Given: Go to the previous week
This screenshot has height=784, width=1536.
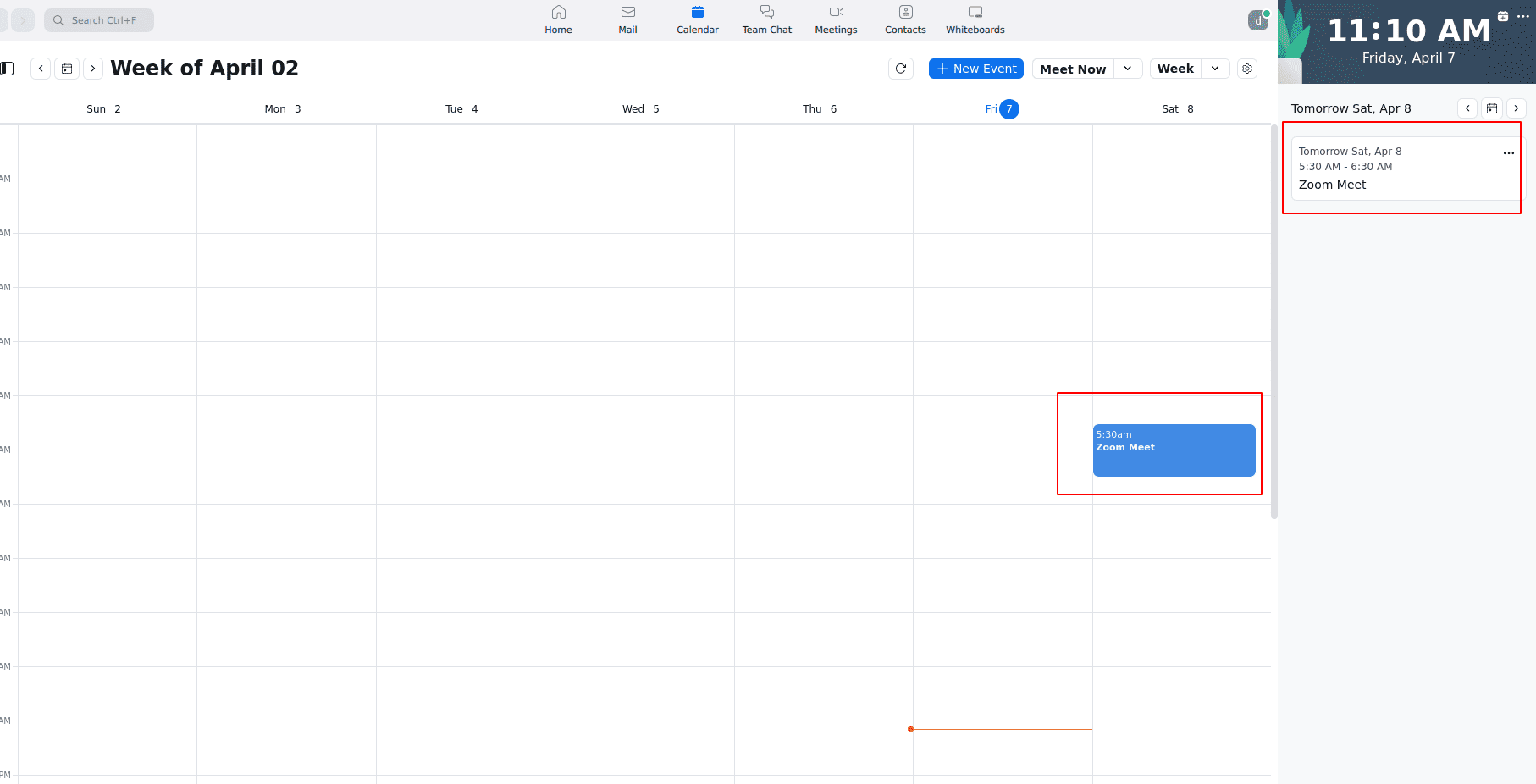Looking at the screenshot, I should point(41,69).
